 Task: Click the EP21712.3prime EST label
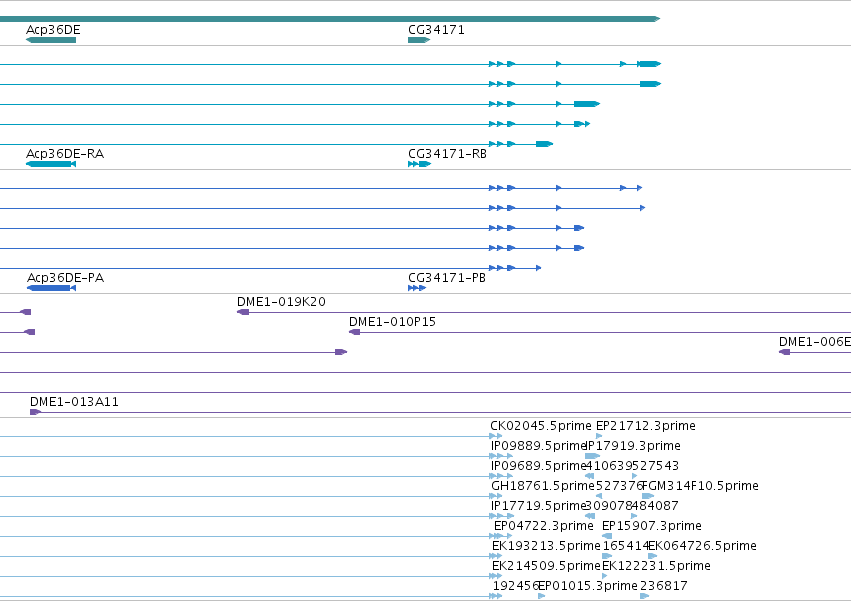coord(645,426)
